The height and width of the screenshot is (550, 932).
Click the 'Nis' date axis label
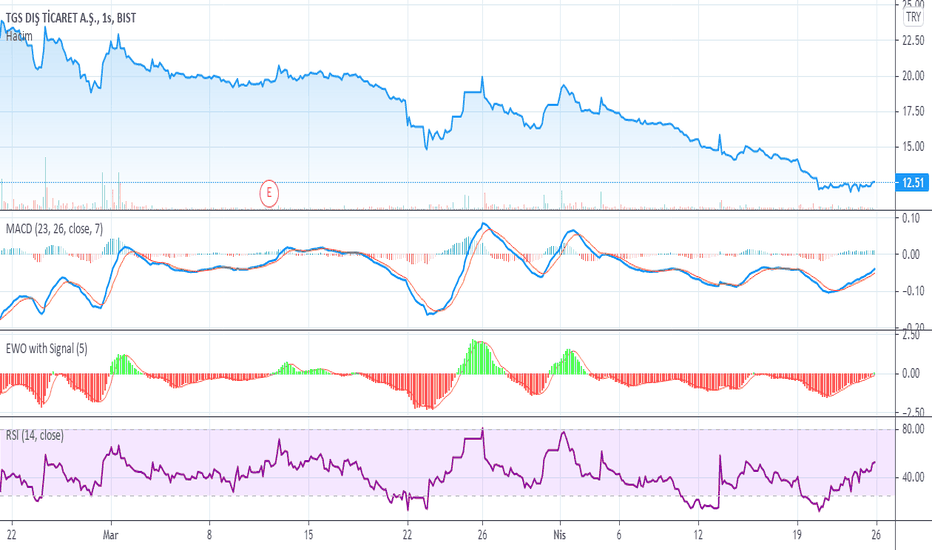(x=559, y=535)
